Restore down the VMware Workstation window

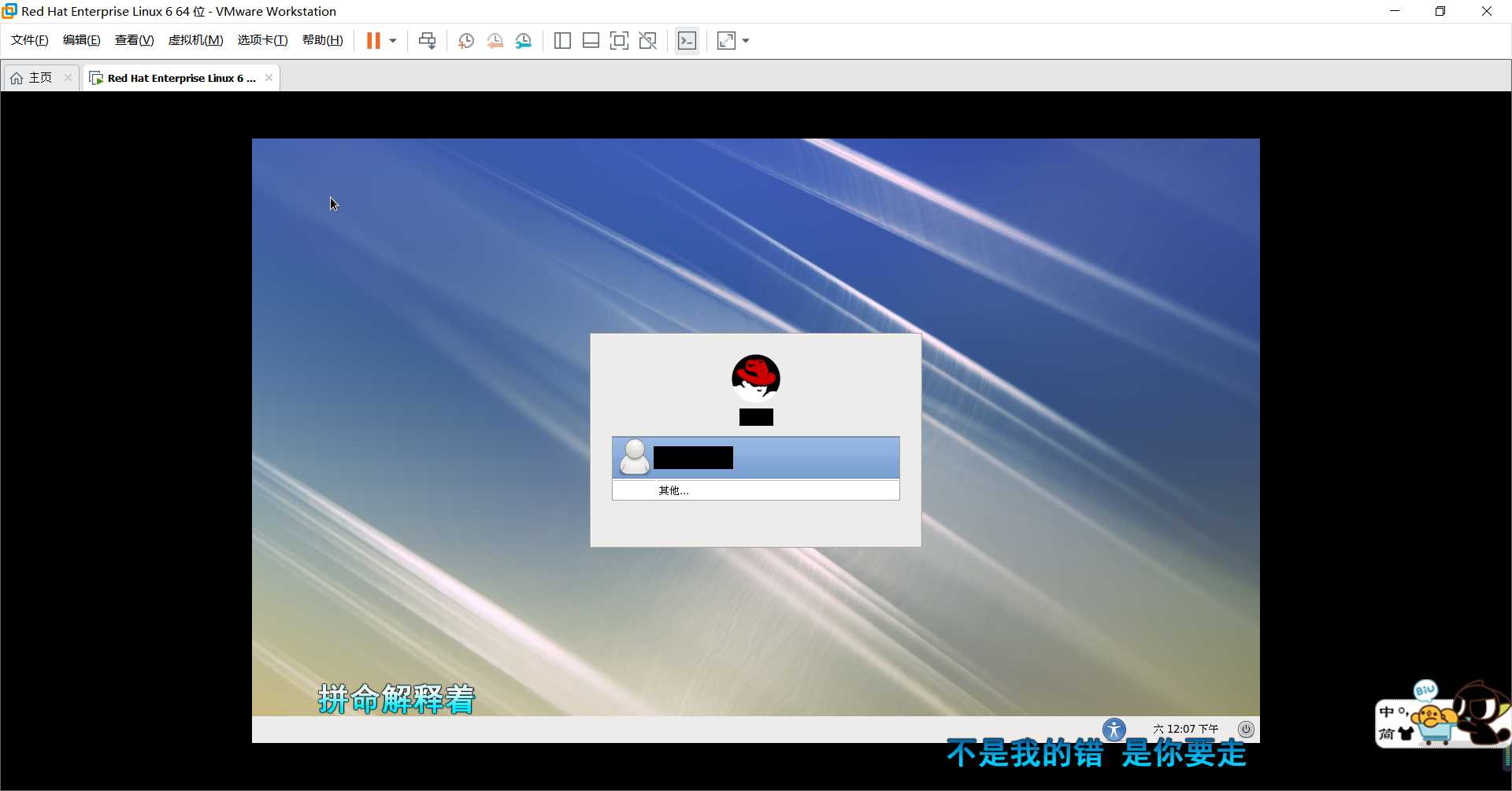(1440, 11)
